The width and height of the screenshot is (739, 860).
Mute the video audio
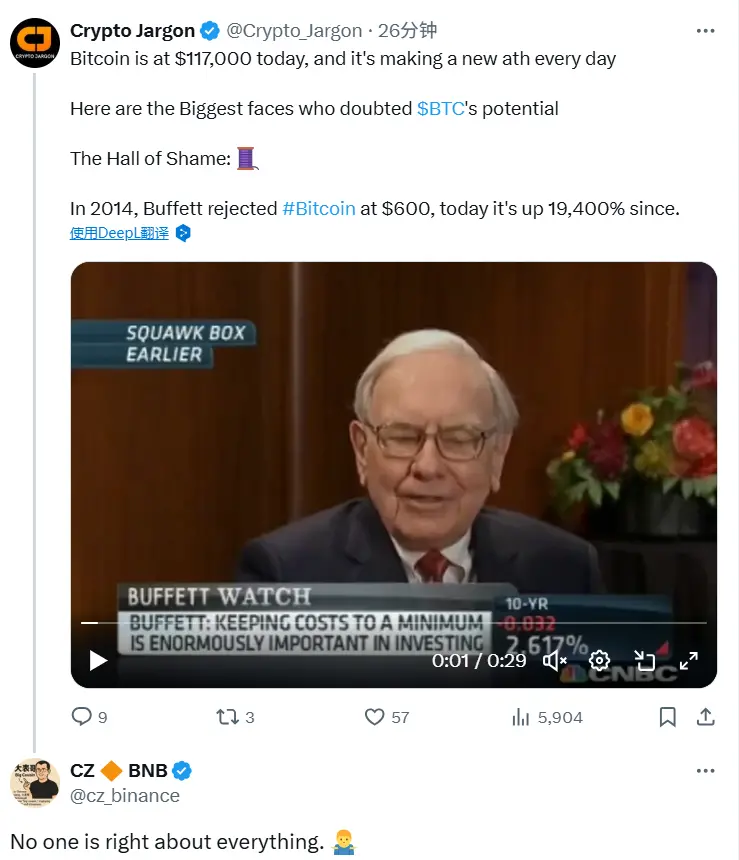click(554, 661)
